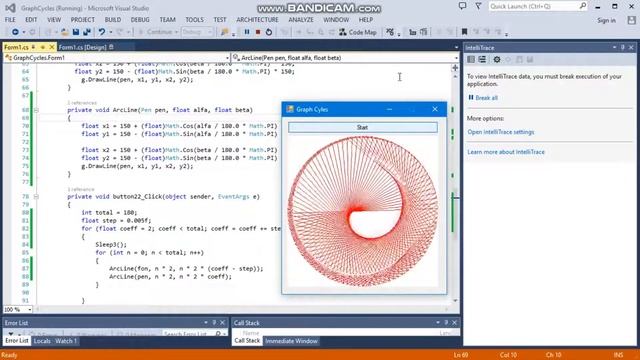Switch to the Watch 1 tab
Viewport: 640px width, 360px height.
click(66, 341)
